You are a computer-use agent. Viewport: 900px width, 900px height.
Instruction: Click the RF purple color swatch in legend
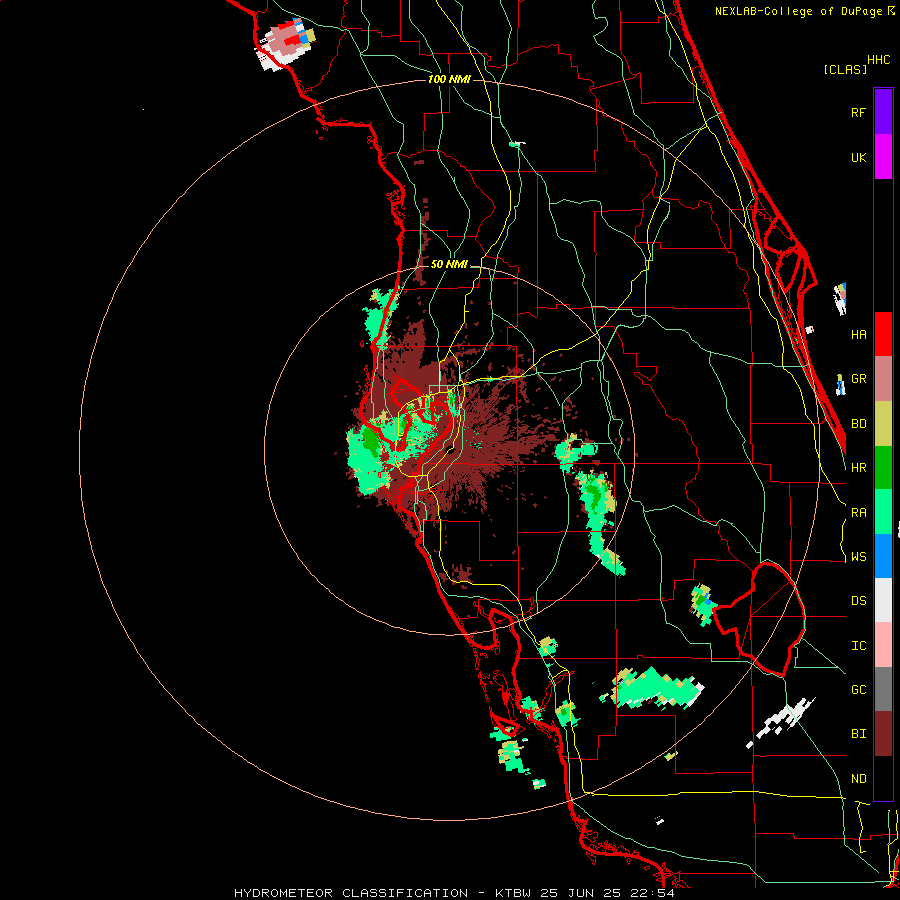[x=883, y=112]
